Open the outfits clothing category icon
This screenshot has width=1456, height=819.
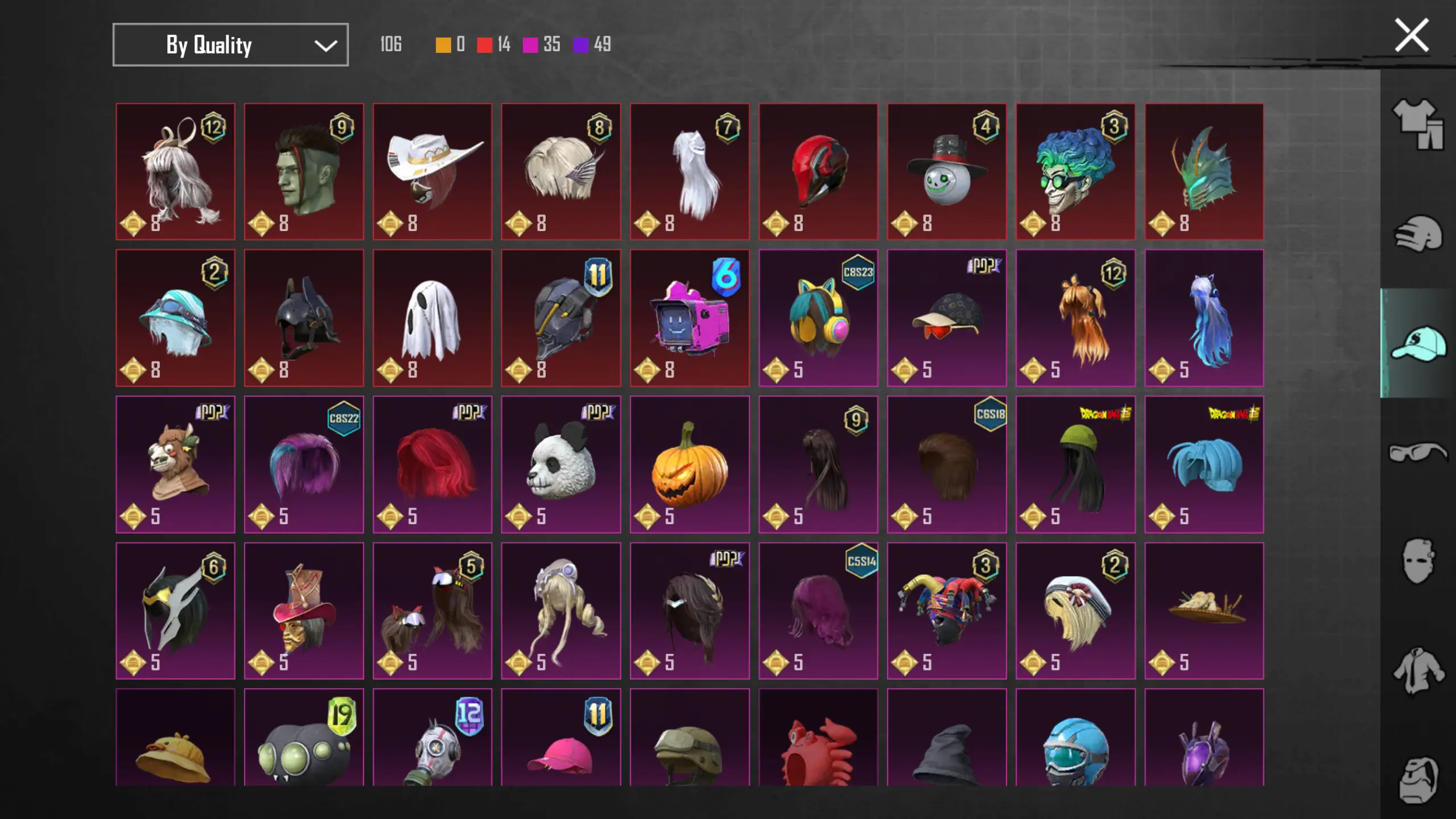(x=1417, y=124)
